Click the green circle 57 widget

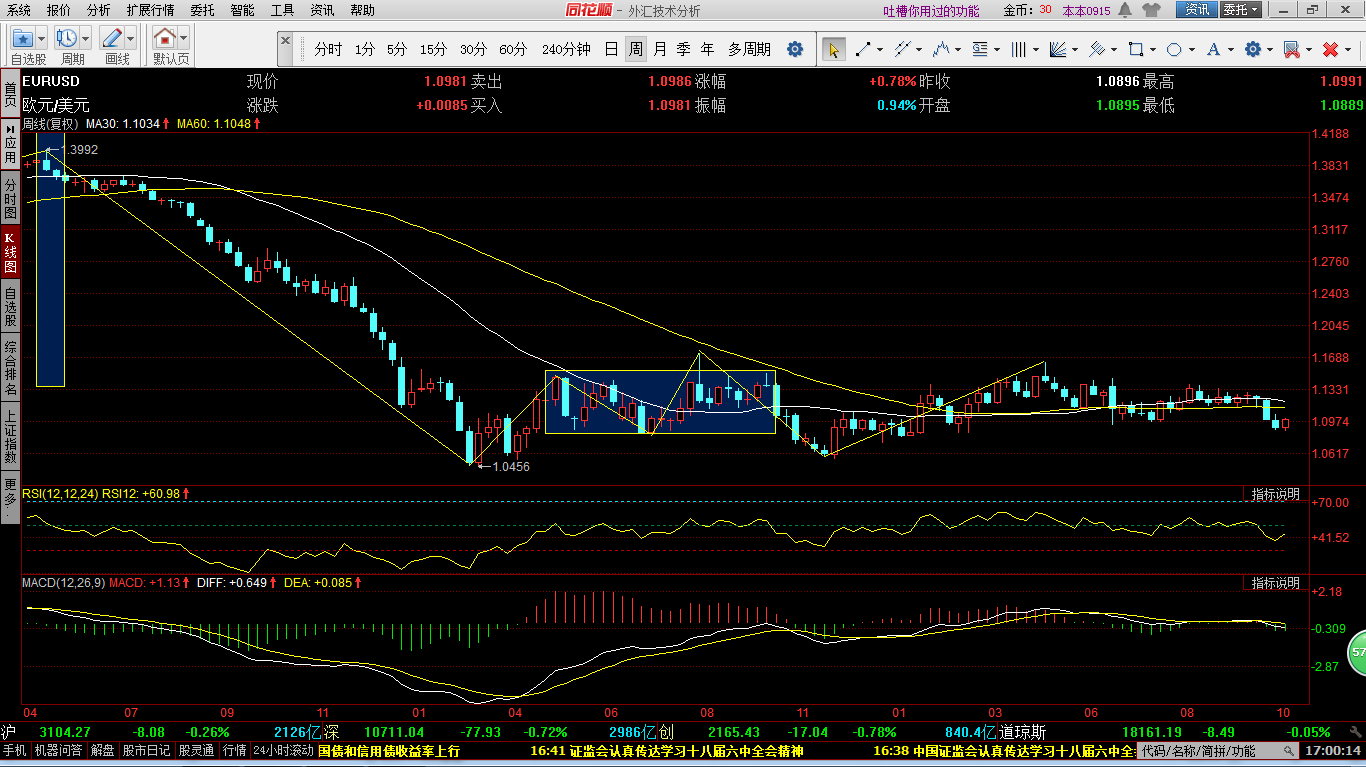pos(1357,652)
